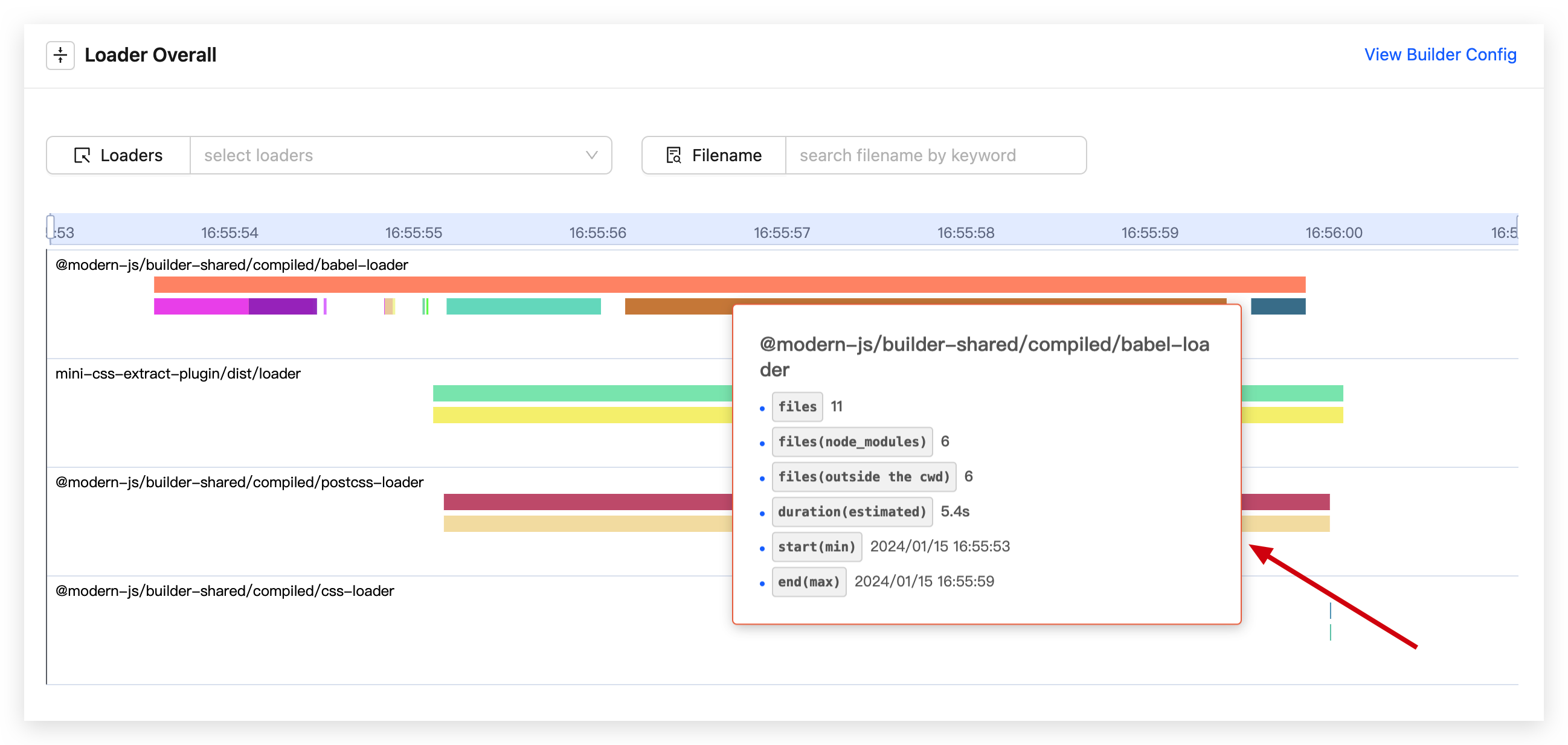Select the yellow mini-css-extract-plugin bar
Viewport: 1568px width, 745px height.
582,415
